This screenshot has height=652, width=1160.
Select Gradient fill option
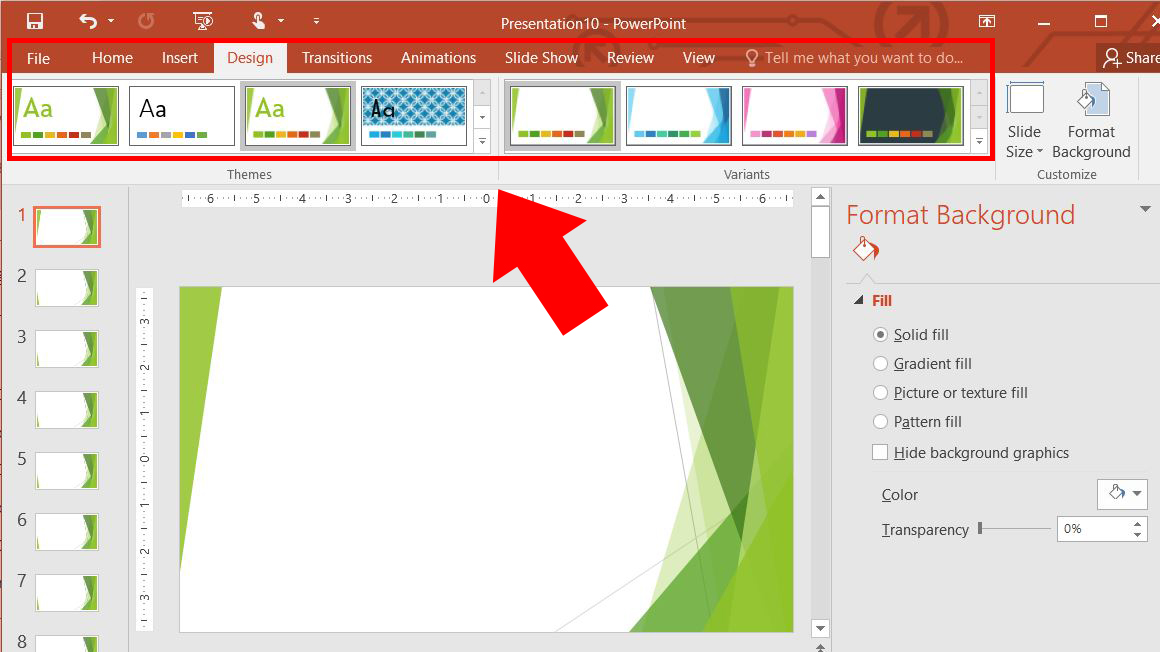pyautogui.click(x=880, y=363)
